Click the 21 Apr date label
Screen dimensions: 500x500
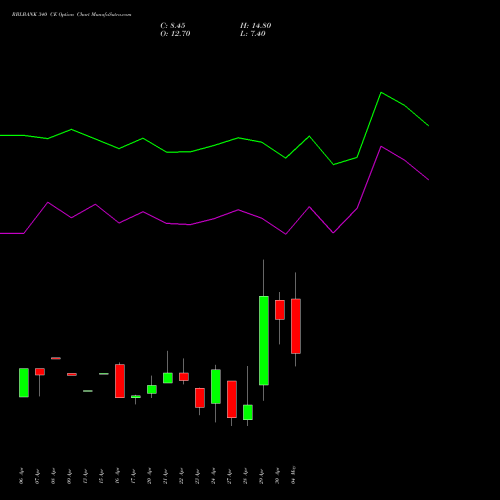click(166, 476)
